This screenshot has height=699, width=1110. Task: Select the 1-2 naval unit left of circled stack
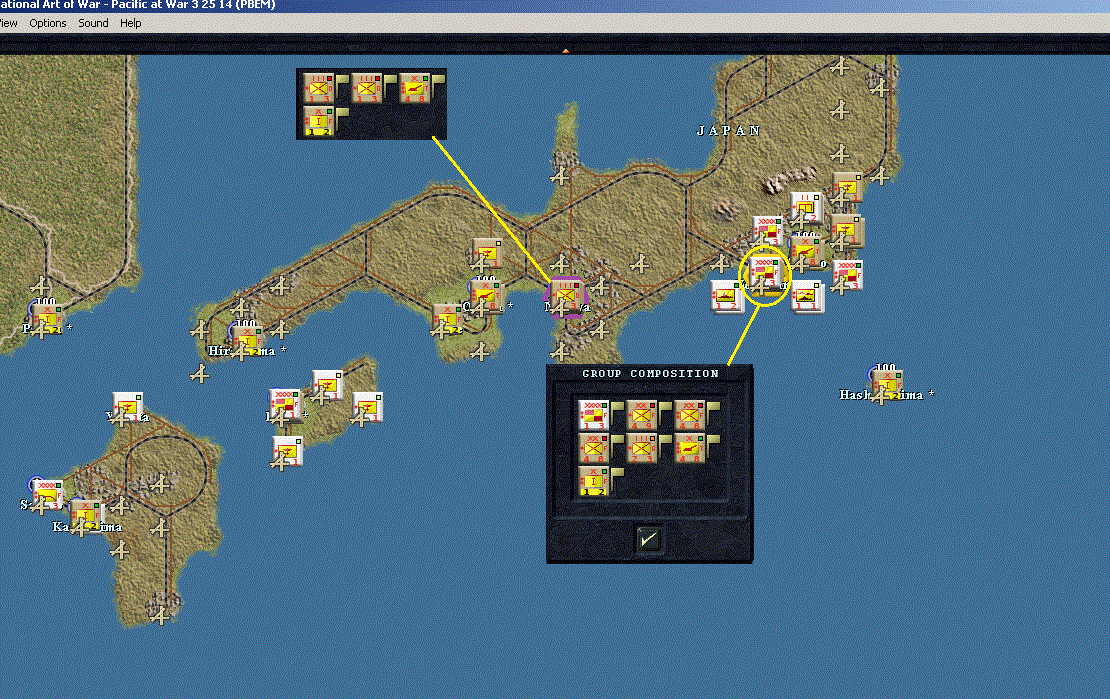(x=727, y=296)
